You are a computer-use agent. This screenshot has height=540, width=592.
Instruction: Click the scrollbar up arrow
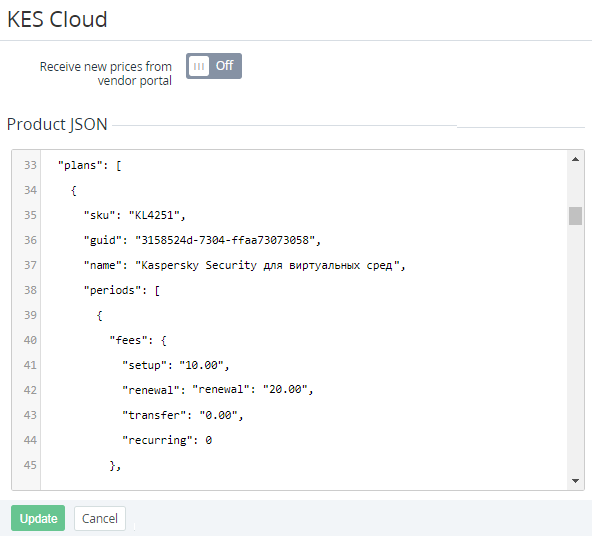575,159
